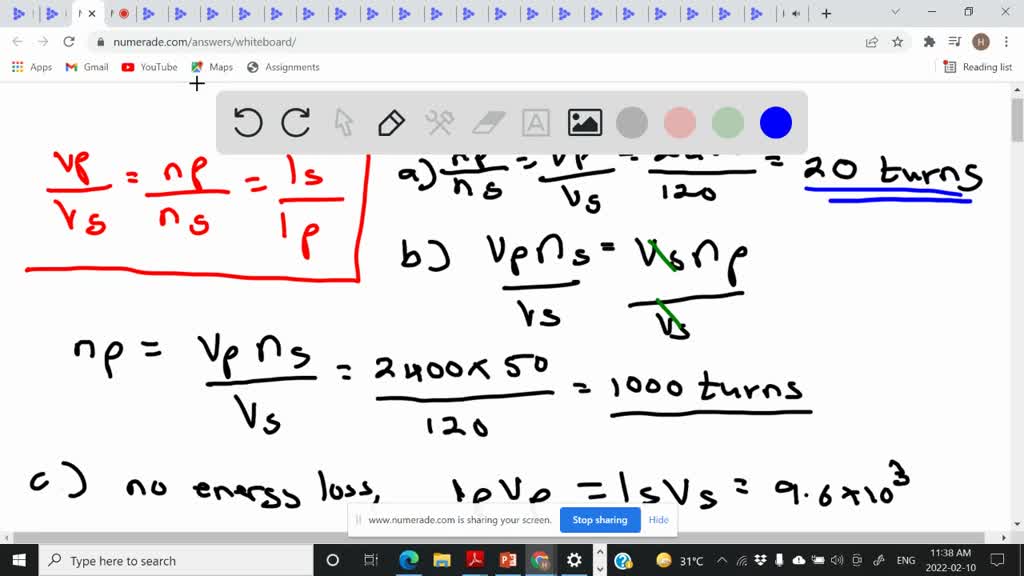The width and height of the screenshot is (1024, 576).
Task: Choose the eraser tool
Action: point(488,123)
